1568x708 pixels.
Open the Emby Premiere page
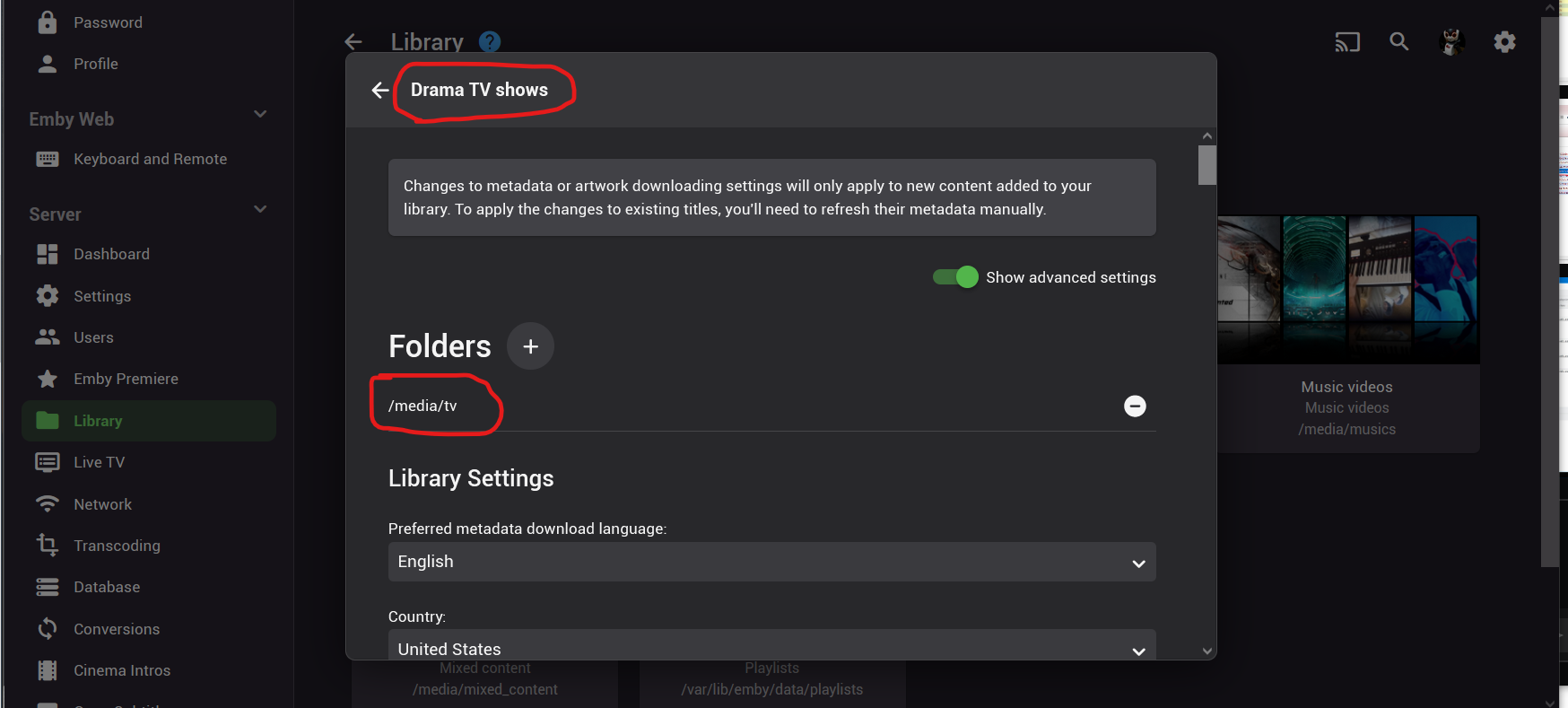pos(126,379)
